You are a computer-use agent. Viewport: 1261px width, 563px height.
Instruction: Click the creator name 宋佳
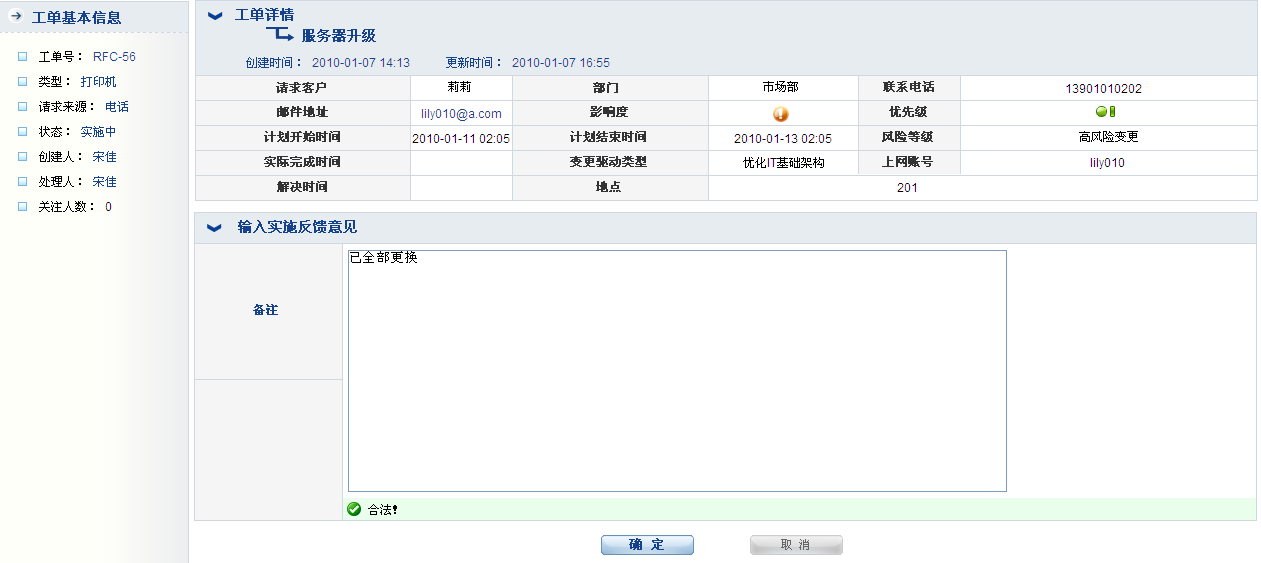(x=104, y=157)
